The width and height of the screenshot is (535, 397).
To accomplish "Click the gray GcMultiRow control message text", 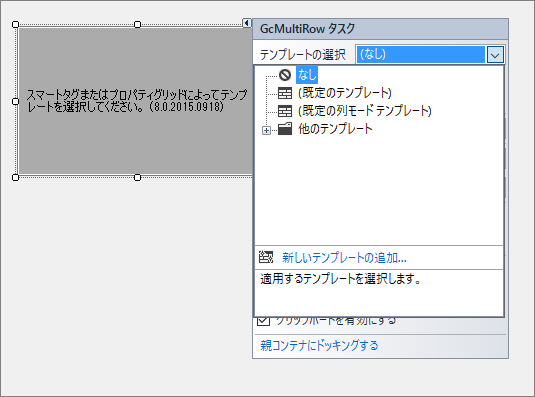I will click(137, 101).
